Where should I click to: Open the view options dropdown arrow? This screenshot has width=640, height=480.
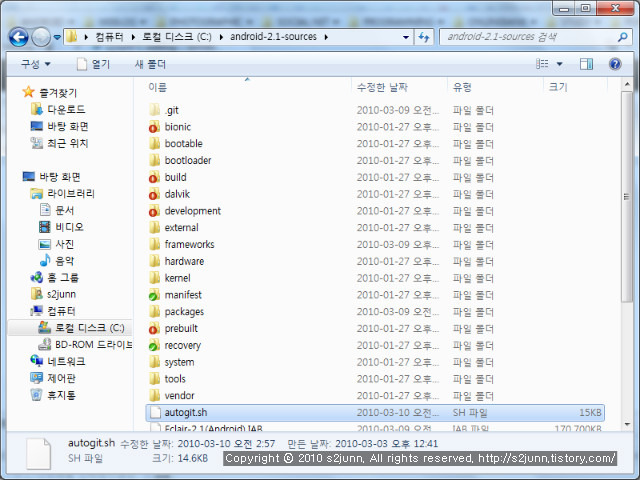(x=560, y=64)
